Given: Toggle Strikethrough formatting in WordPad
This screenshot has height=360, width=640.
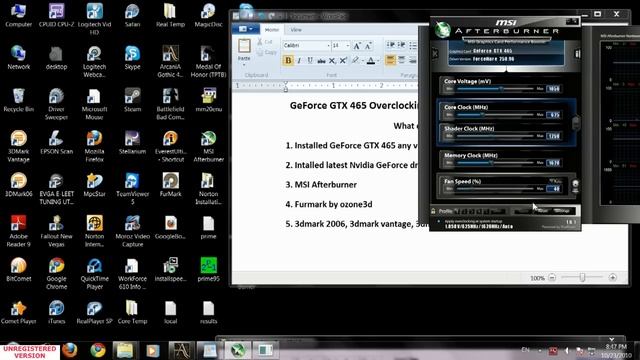Looking at the screenshot, I should pos(322,61).
